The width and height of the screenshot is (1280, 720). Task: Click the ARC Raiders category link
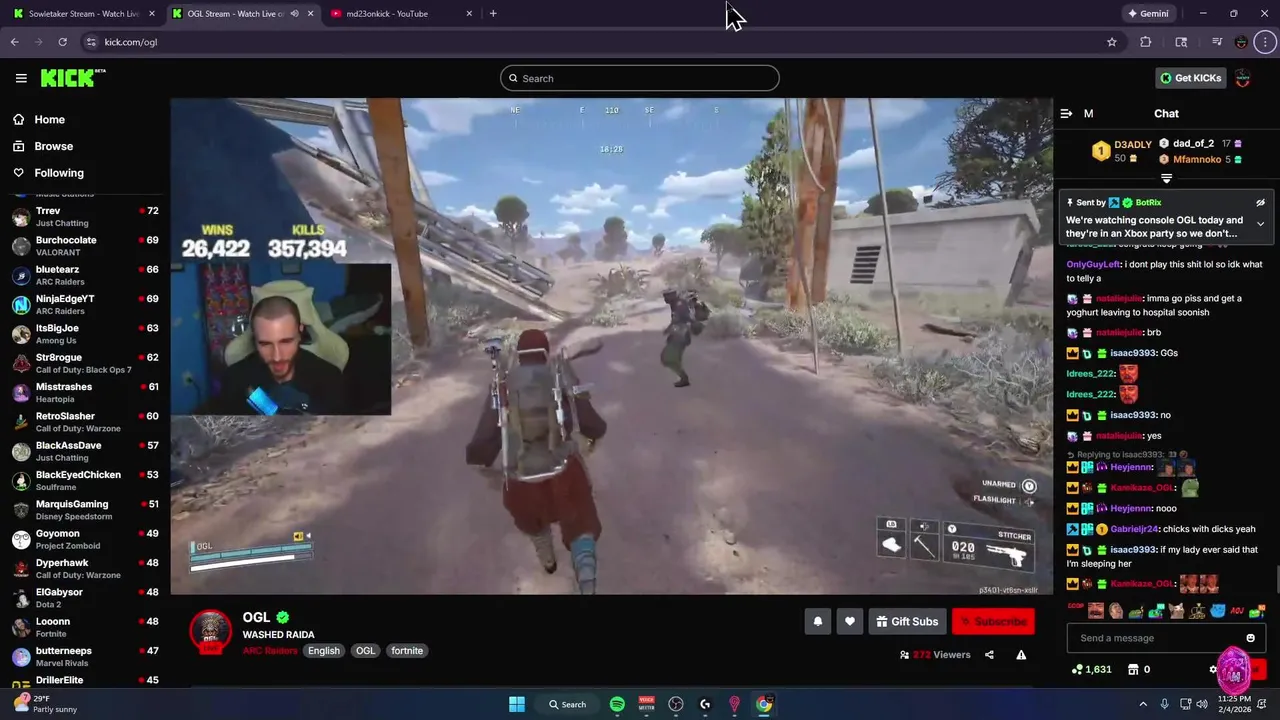pos(270,651)
